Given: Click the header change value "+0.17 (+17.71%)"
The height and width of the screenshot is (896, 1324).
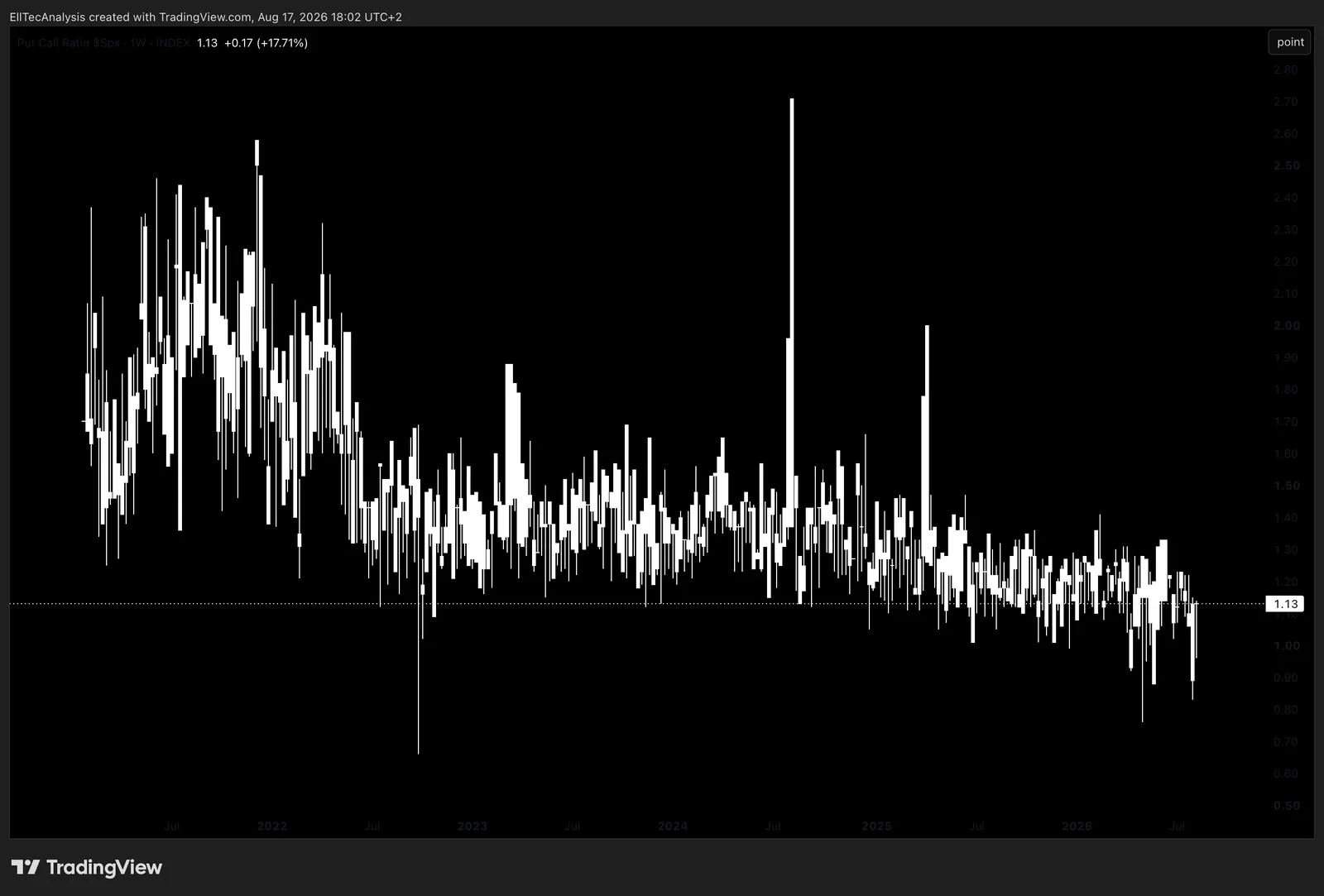Looking at the screenshot, I should [266, 43].
